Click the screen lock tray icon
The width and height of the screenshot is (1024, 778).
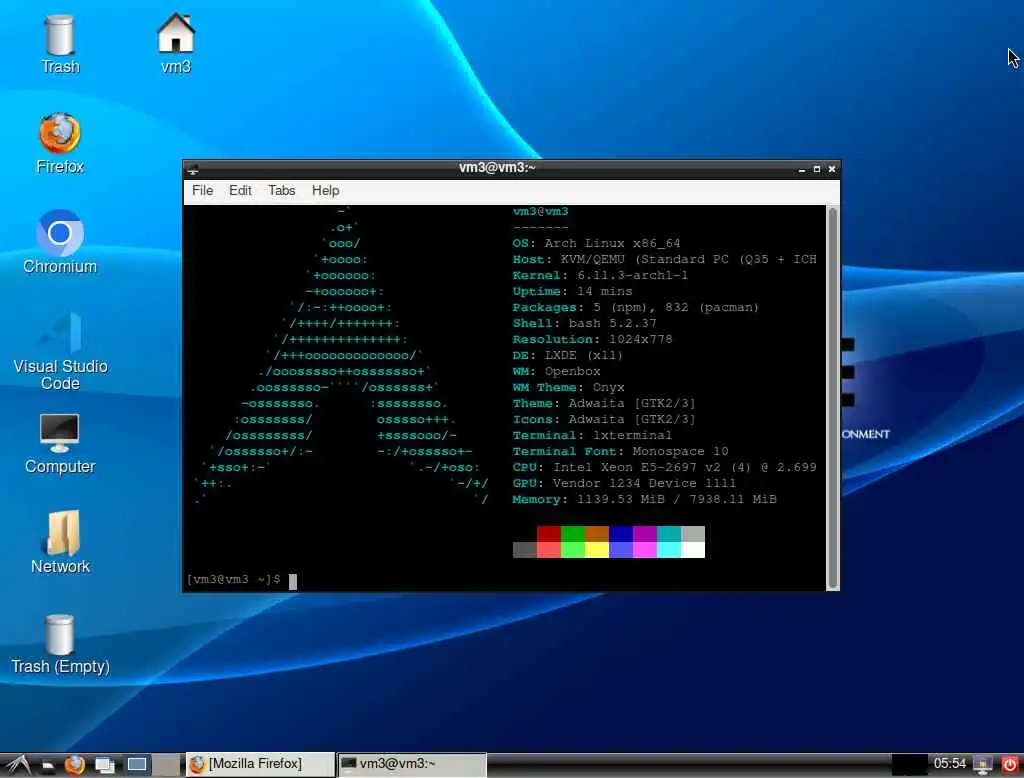(x=983, y=764)
